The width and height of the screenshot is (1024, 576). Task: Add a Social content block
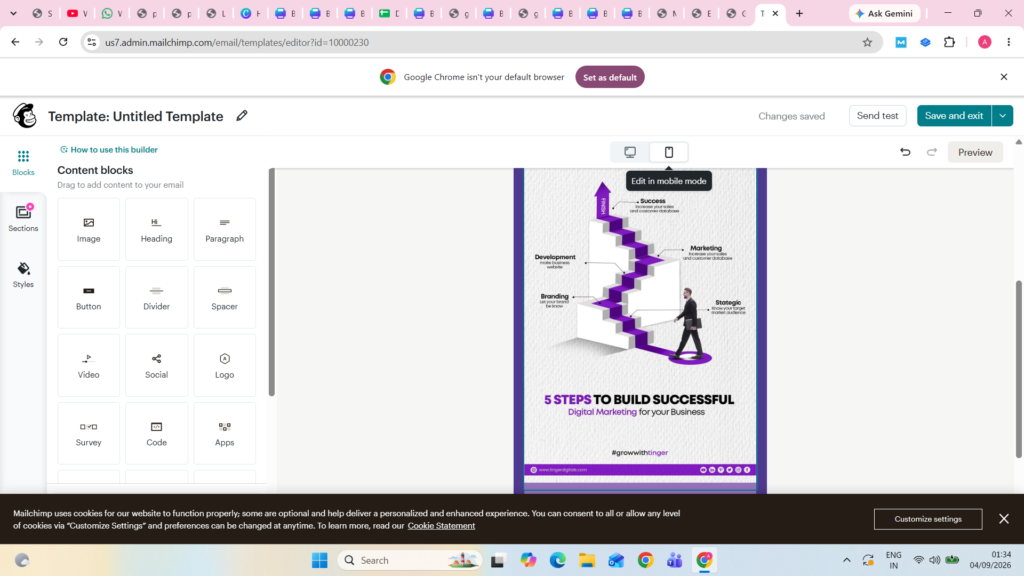[x=157, y=365]
